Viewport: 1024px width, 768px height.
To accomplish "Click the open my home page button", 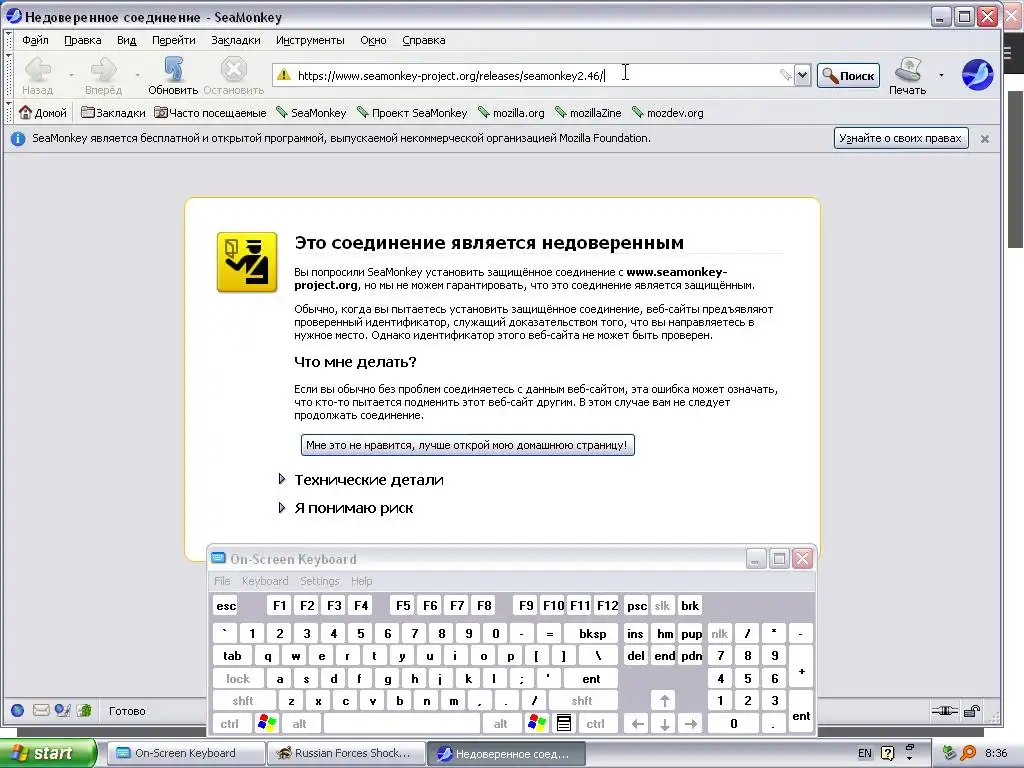I will [468, 445].
